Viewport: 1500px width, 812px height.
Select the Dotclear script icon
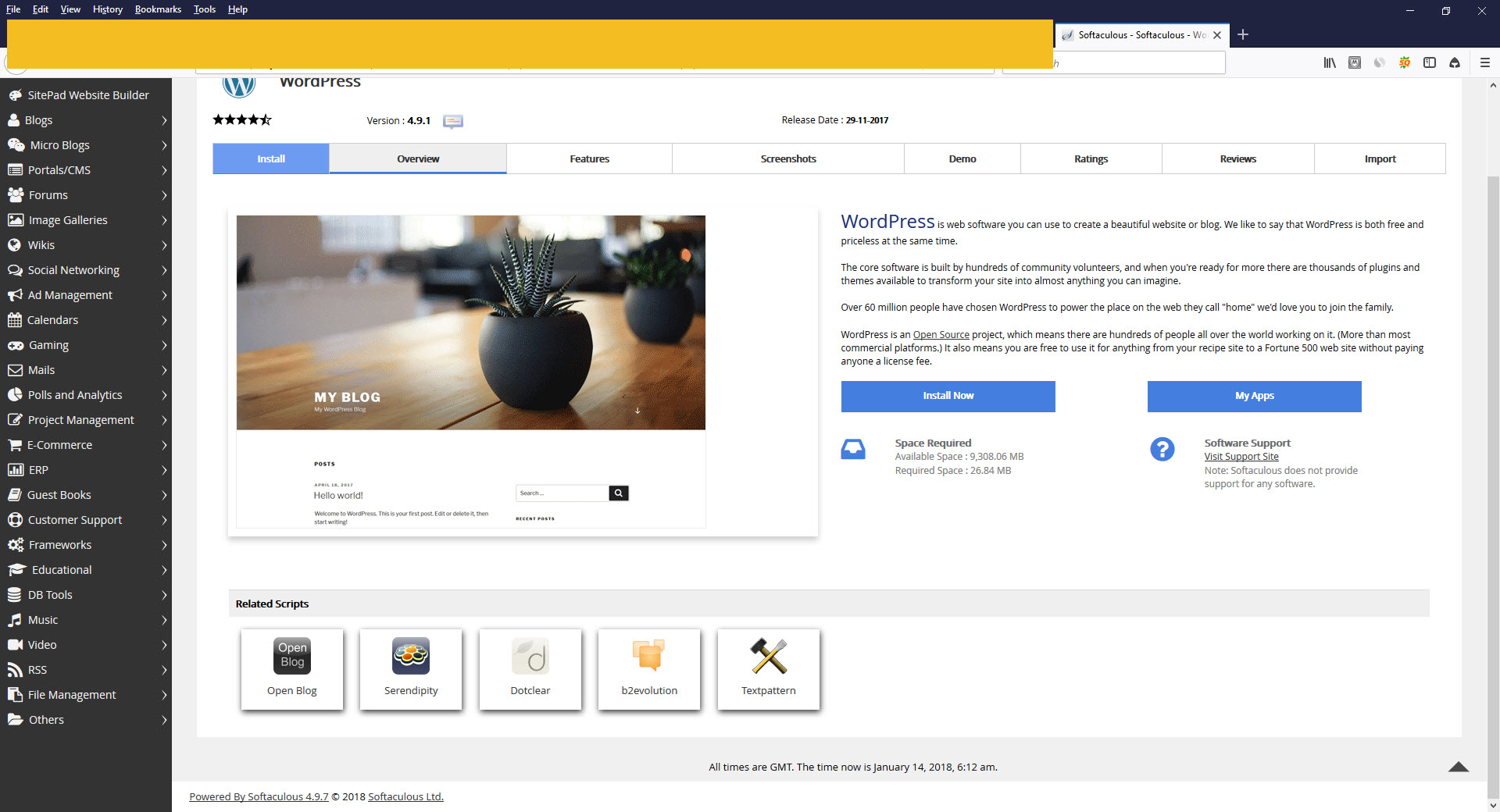click(530, 656)
